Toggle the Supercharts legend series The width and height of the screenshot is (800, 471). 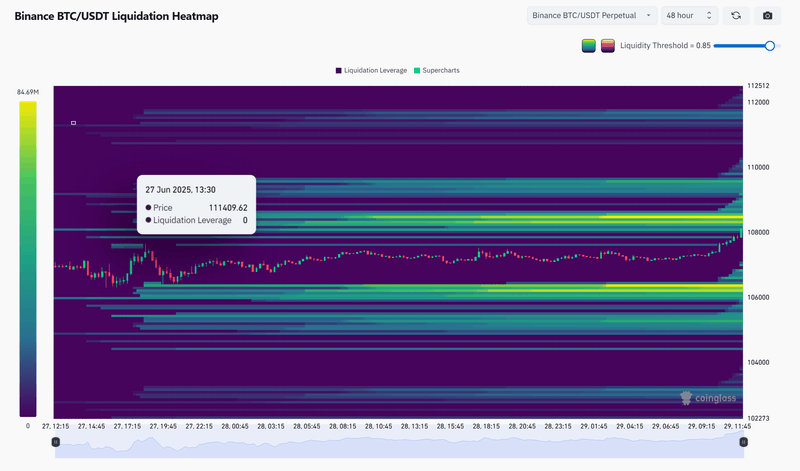[x=437, y=70]
